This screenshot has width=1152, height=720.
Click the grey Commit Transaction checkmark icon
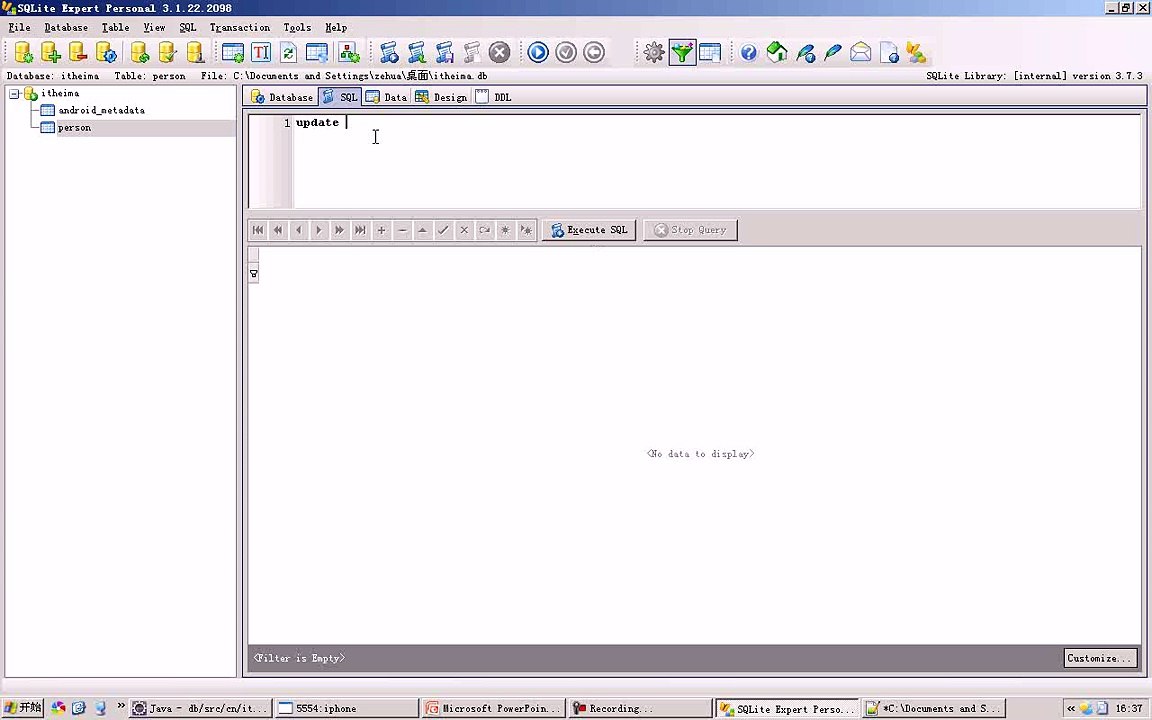click(566, 52)
